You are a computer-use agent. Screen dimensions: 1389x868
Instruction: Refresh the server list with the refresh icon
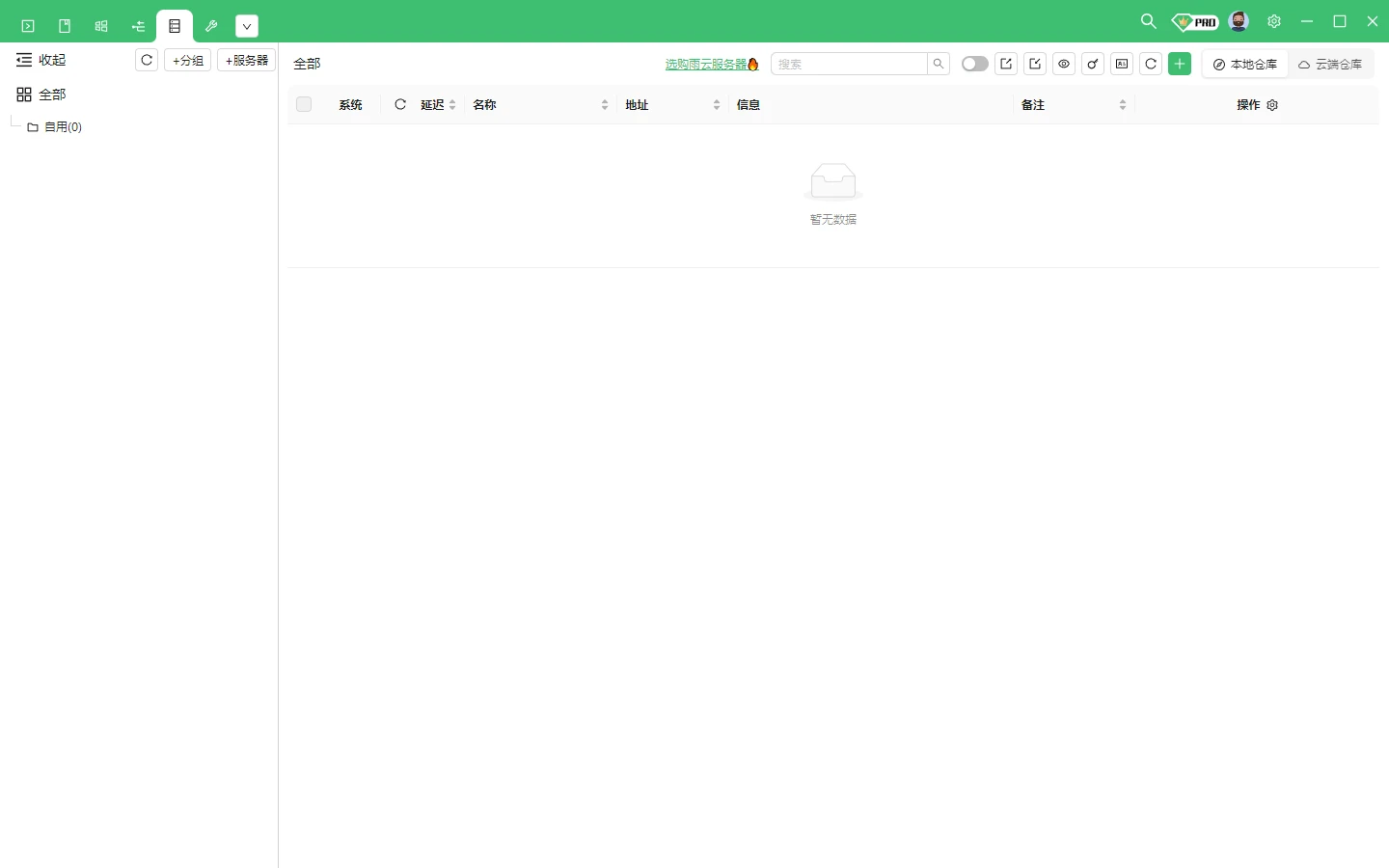pyautogui.click(x=1151, y=64)
